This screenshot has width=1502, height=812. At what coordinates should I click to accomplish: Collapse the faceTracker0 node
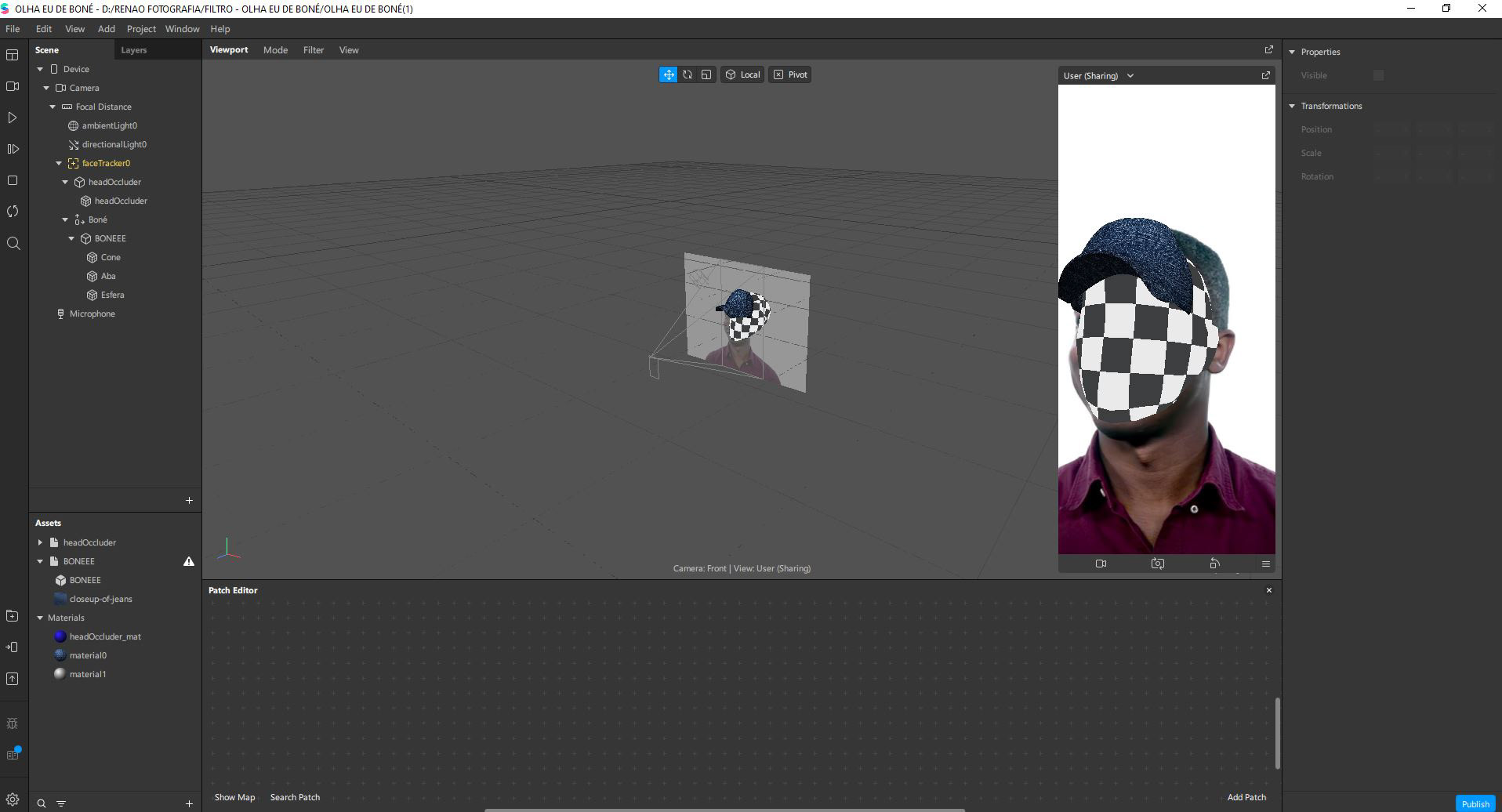click(x=59, y=163)
